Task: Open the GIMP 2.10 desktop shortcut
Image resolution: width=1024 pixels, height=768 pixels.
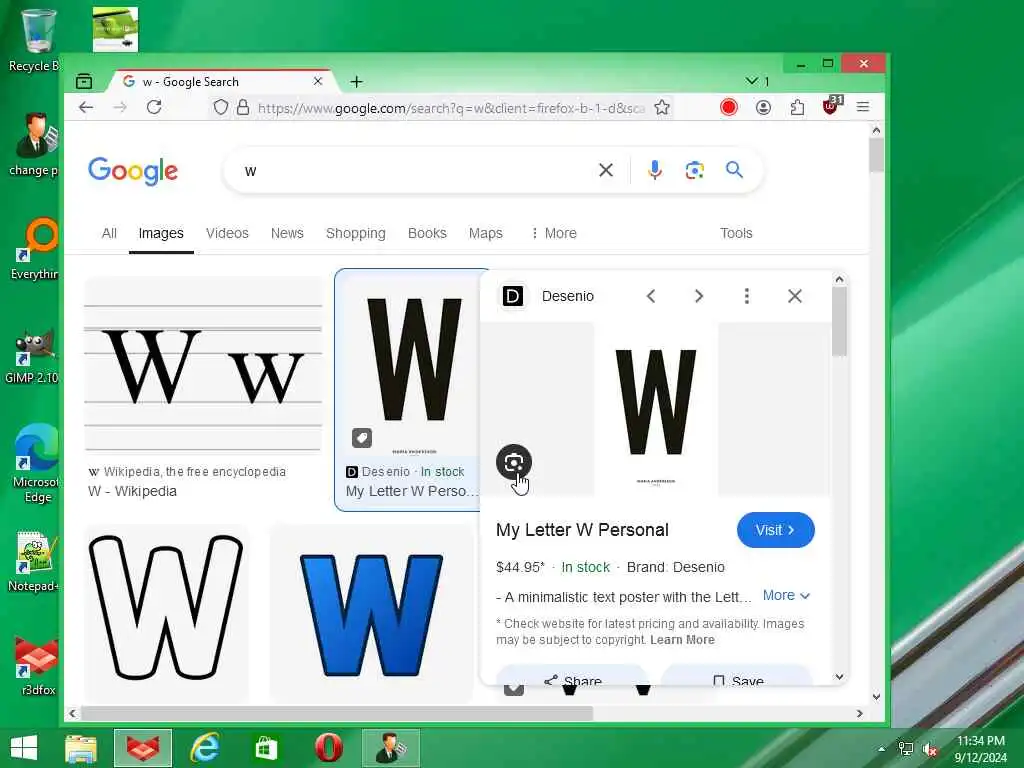Action: click(x=31, y=357)
